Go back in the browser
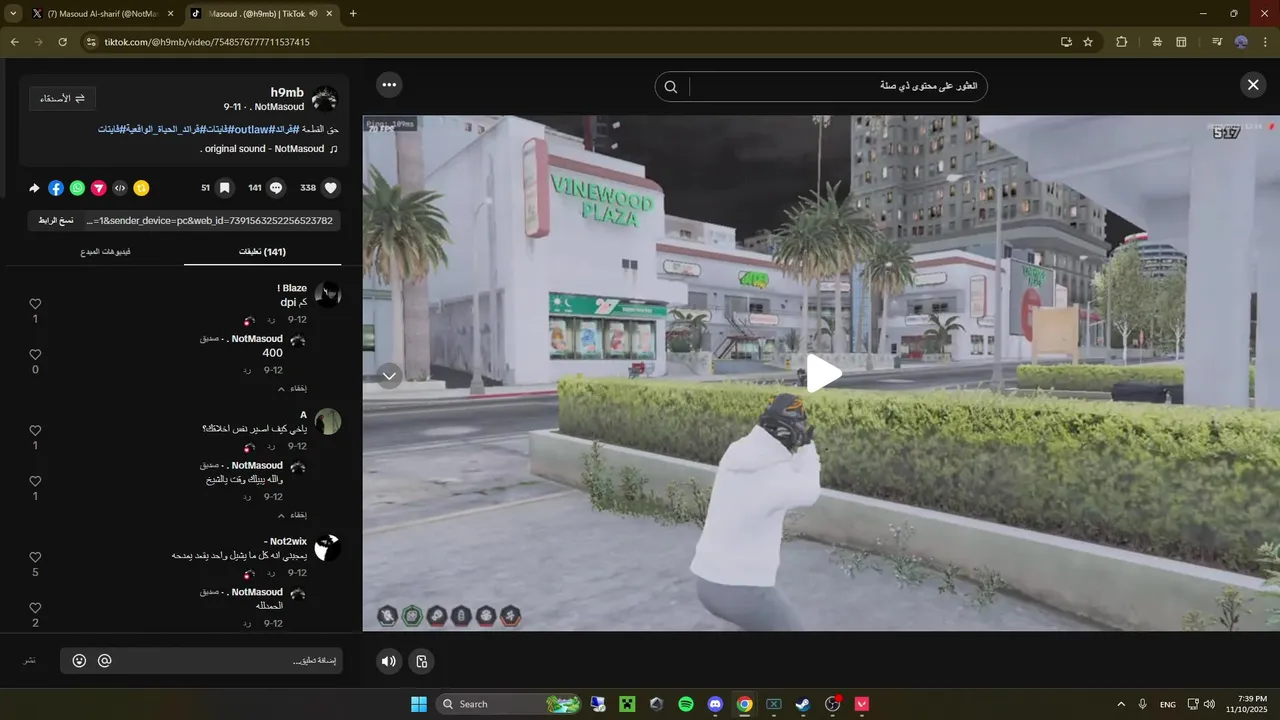 (x=15, y=42)
